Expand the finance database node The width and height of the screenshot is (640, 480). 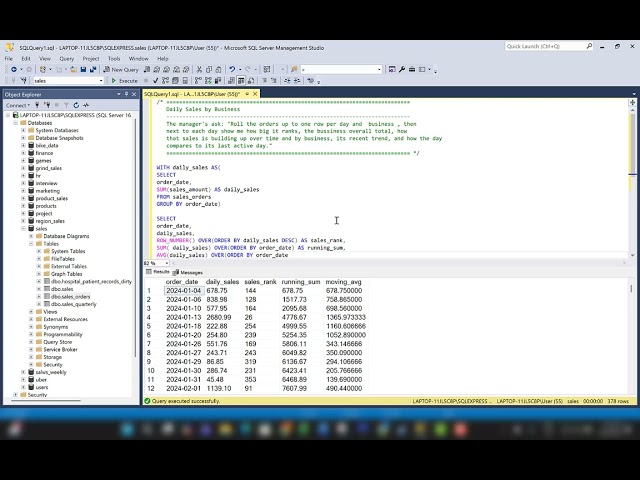(x=23, y=153)
